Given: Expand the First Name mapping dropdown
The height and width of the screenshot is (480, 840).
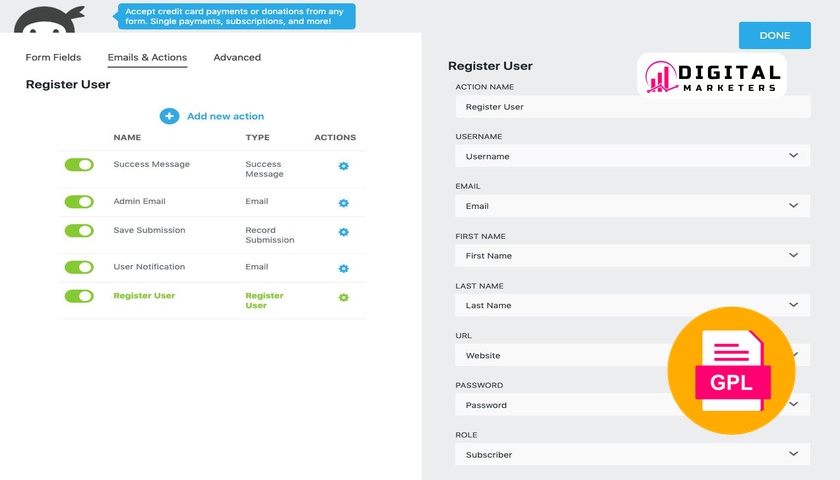Looking at the screenshot, I should pyautogui.click(x=633, y=256).
